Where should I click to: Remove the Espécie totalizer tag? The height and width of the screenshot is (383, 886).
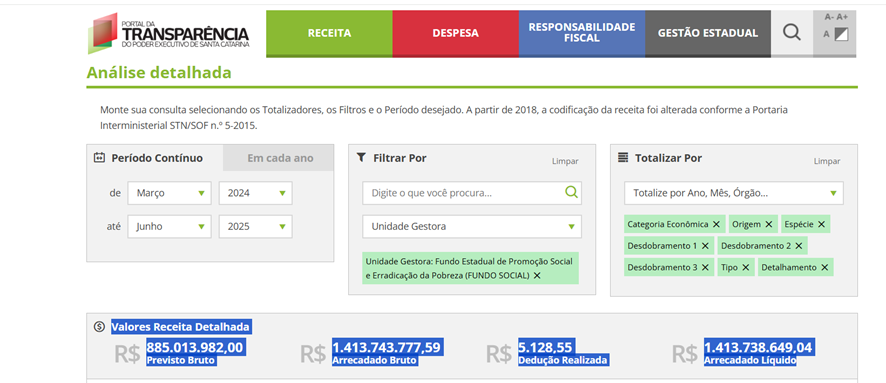(x=821, y=224)
